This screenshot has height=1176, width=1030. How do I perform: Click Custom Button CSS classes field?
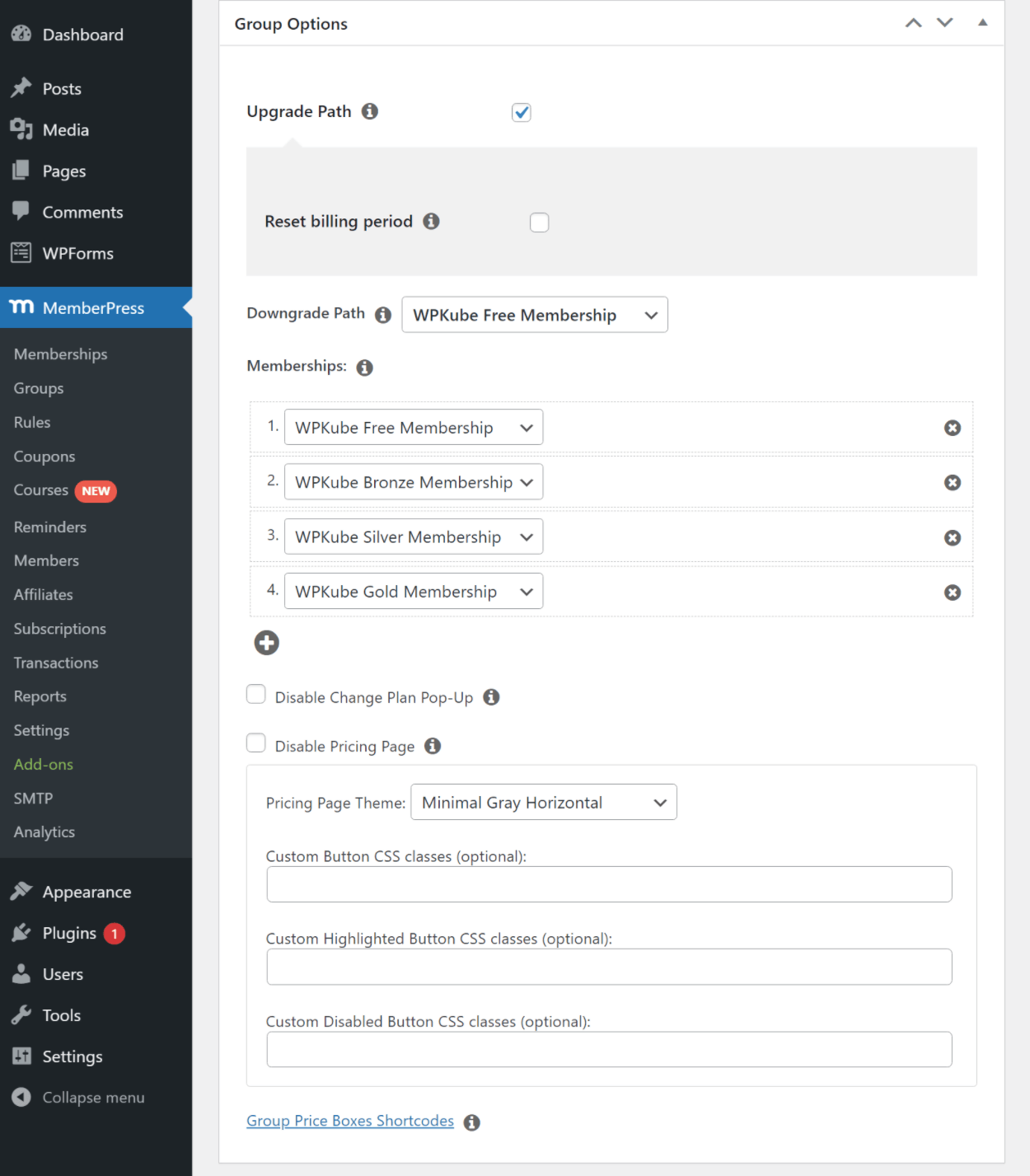pyautogui.click(x=609, y=884)
